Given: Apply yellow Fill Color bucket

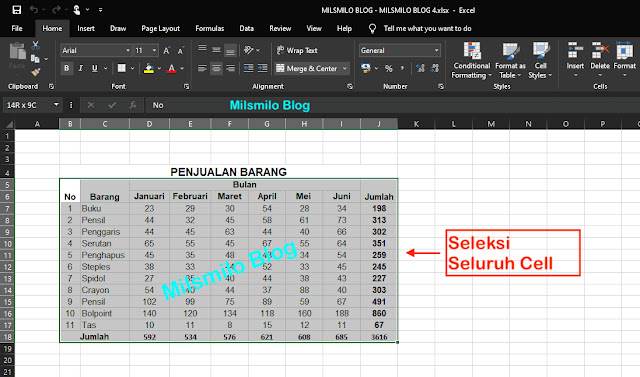Looking at the screenshot, I should (149, 69).
